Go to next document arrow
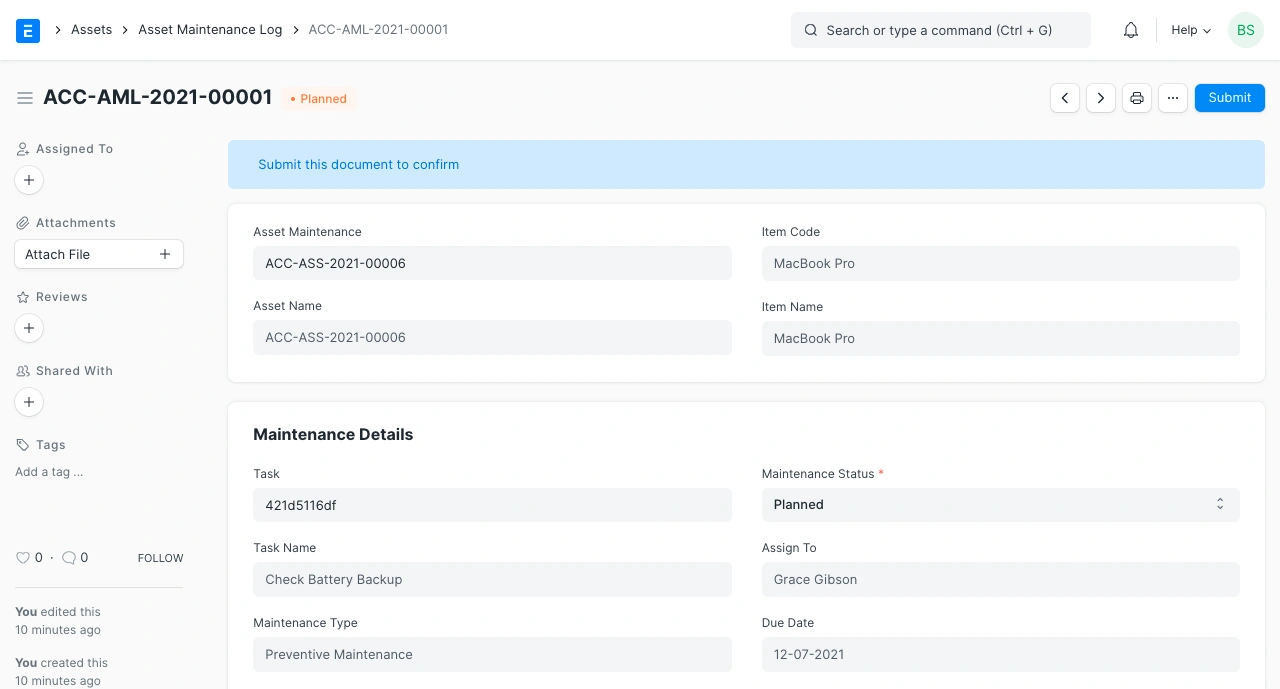The image size is (1280, 689). click(1101, 98)
